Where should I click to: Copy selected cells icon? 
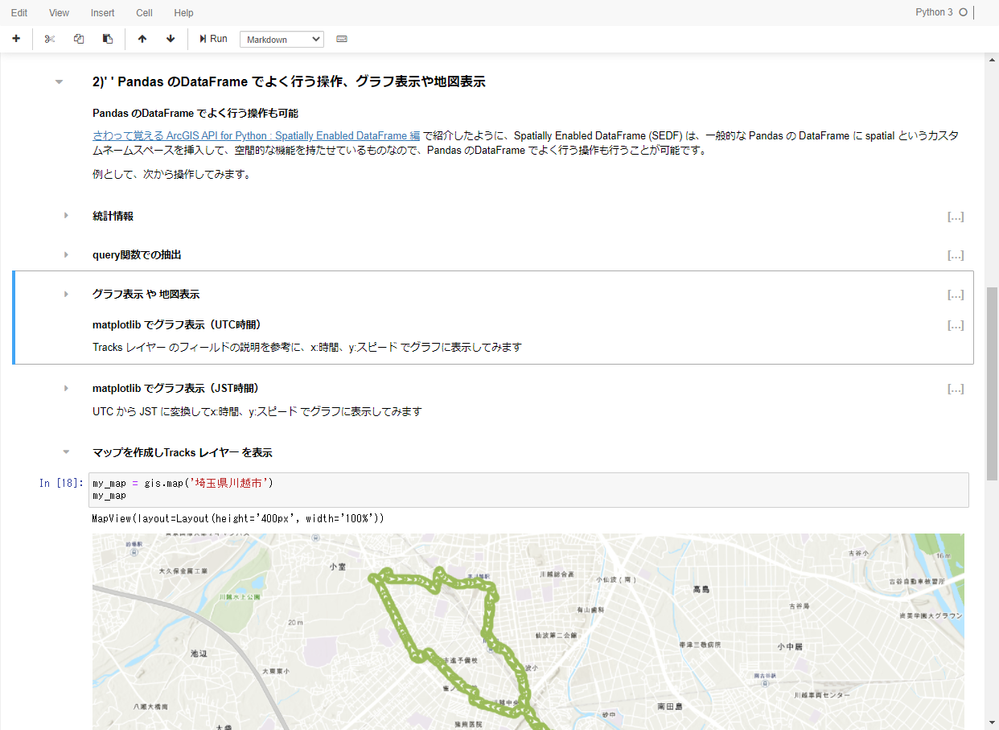pos(78,39)
